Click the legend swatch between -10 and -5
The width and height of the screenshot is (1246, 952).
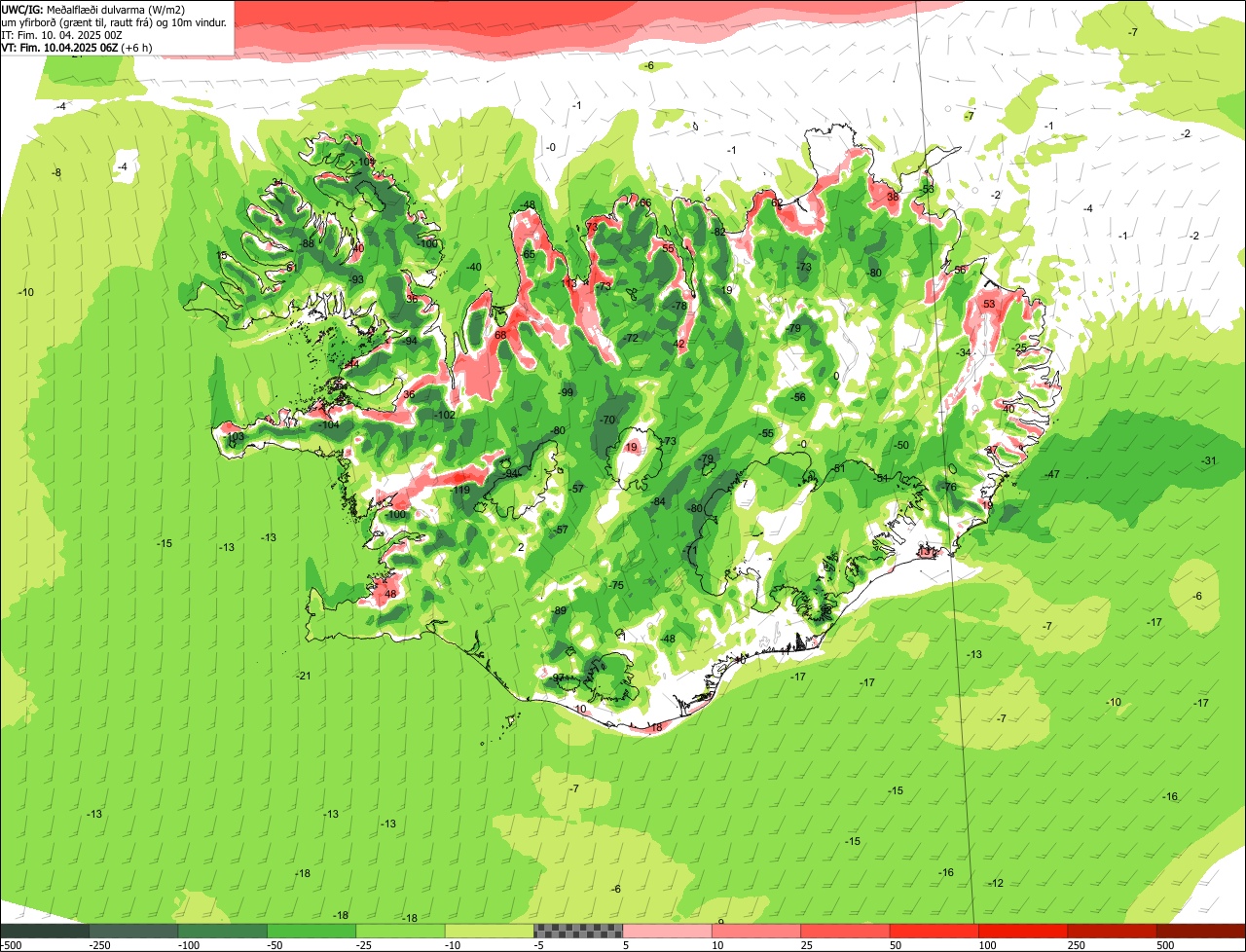click(491, 932)
